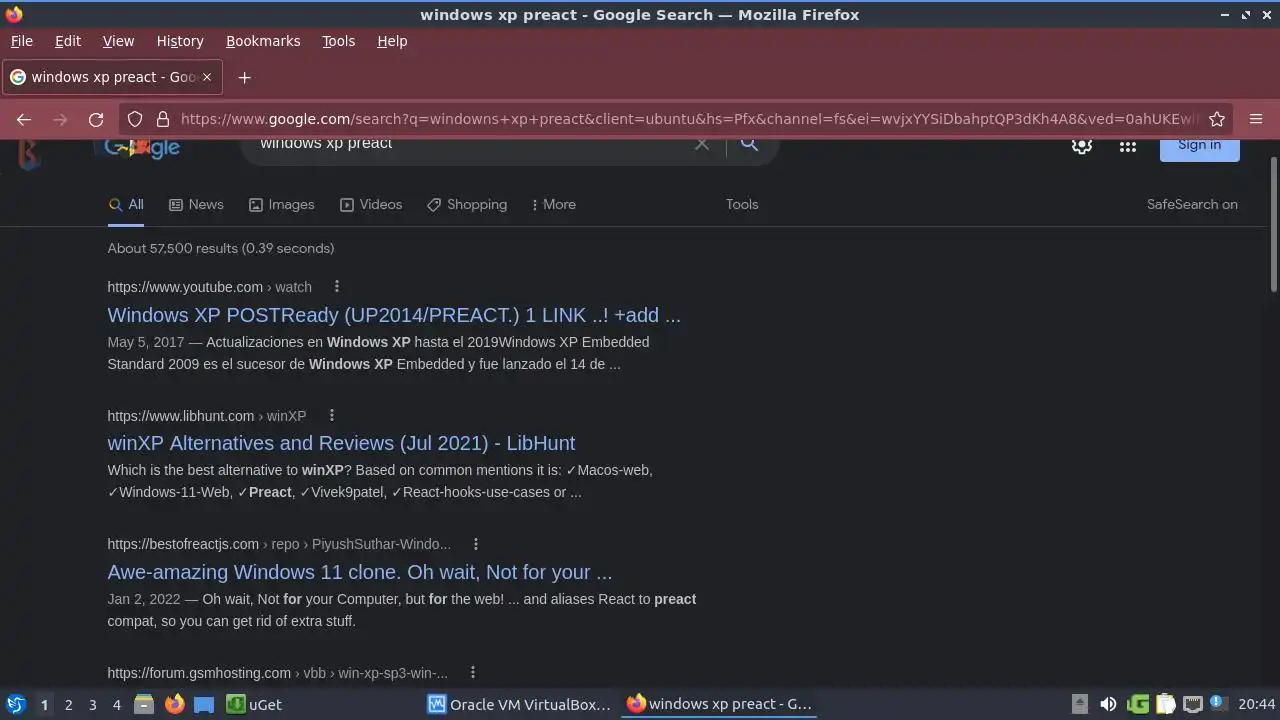1280x720 pixels.
Task: View site security padlock info
Action: [x=163, y=119]
